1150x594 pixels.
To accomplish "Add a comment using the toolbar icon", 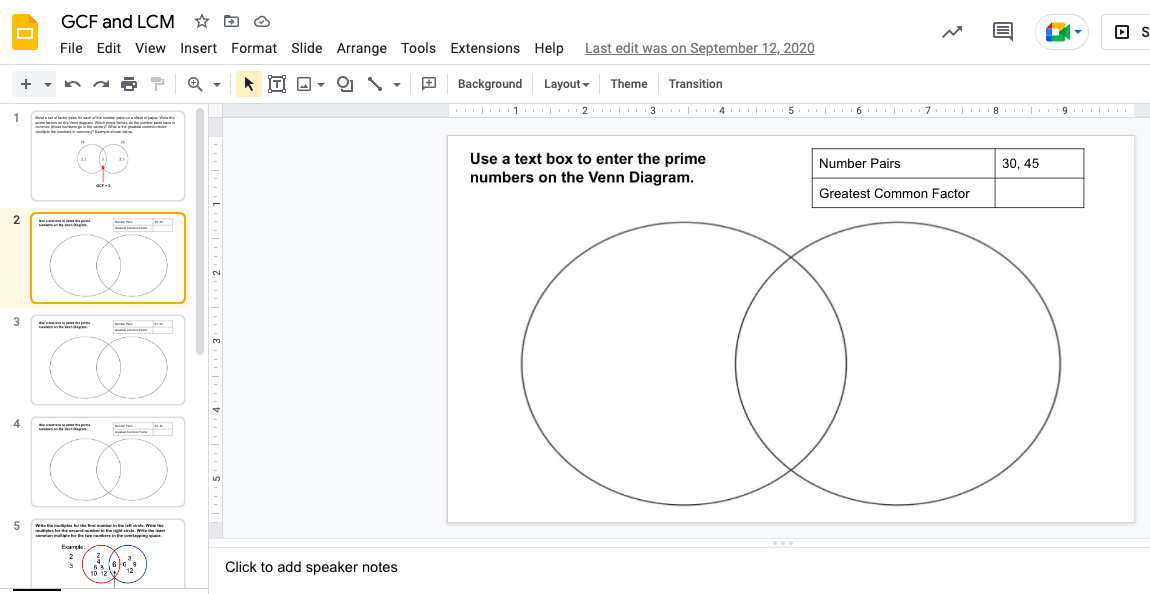I will [429, 84].
